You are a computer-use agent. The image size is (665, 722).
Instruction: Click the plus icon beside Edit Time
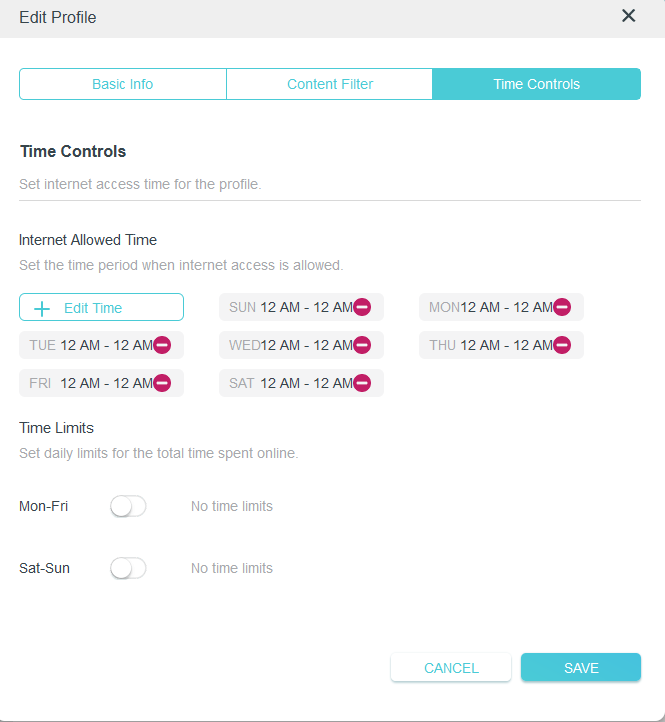tap(42, 309)
